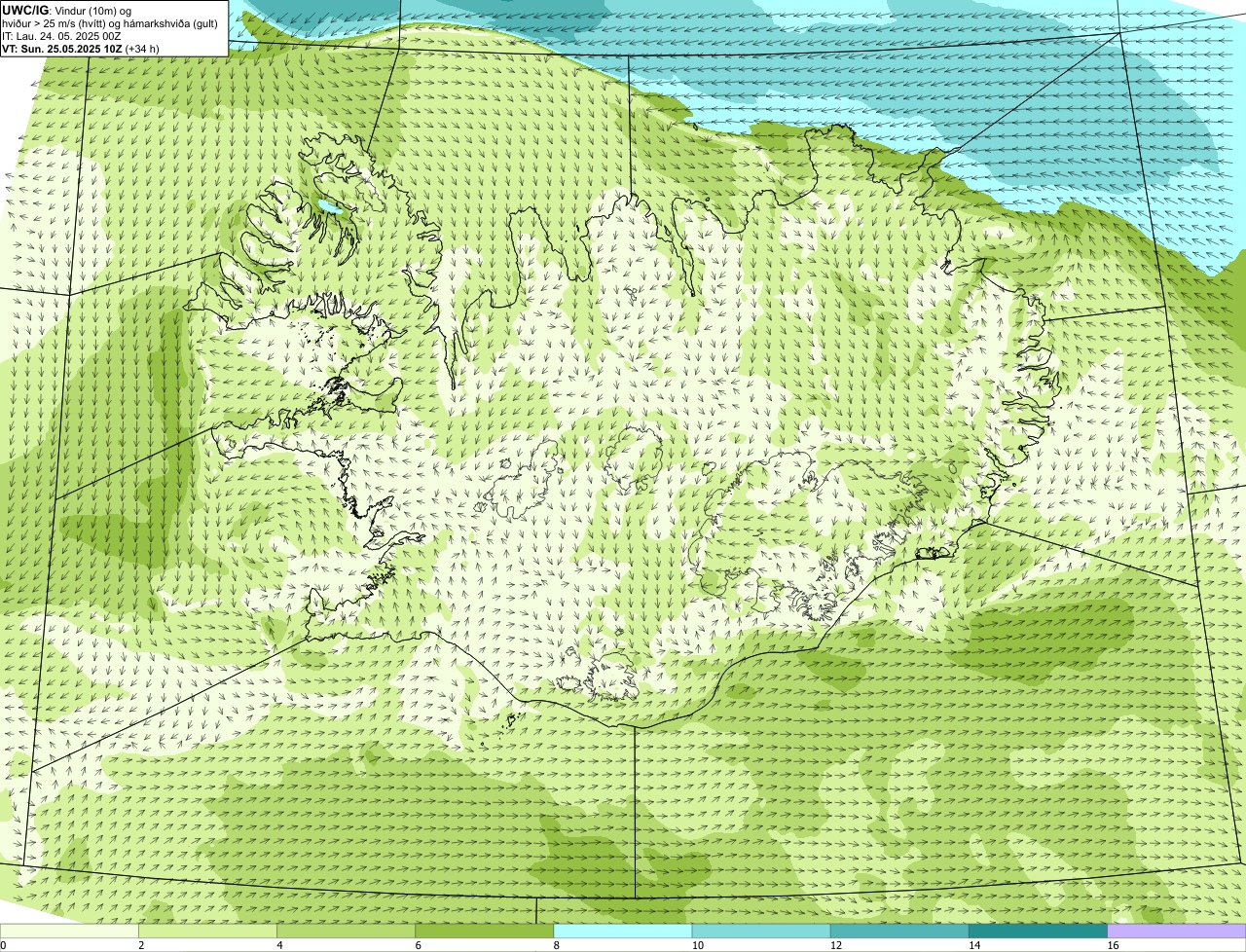Click the legend scale label "0"
1246x952 pixels.
click(4, 945)
